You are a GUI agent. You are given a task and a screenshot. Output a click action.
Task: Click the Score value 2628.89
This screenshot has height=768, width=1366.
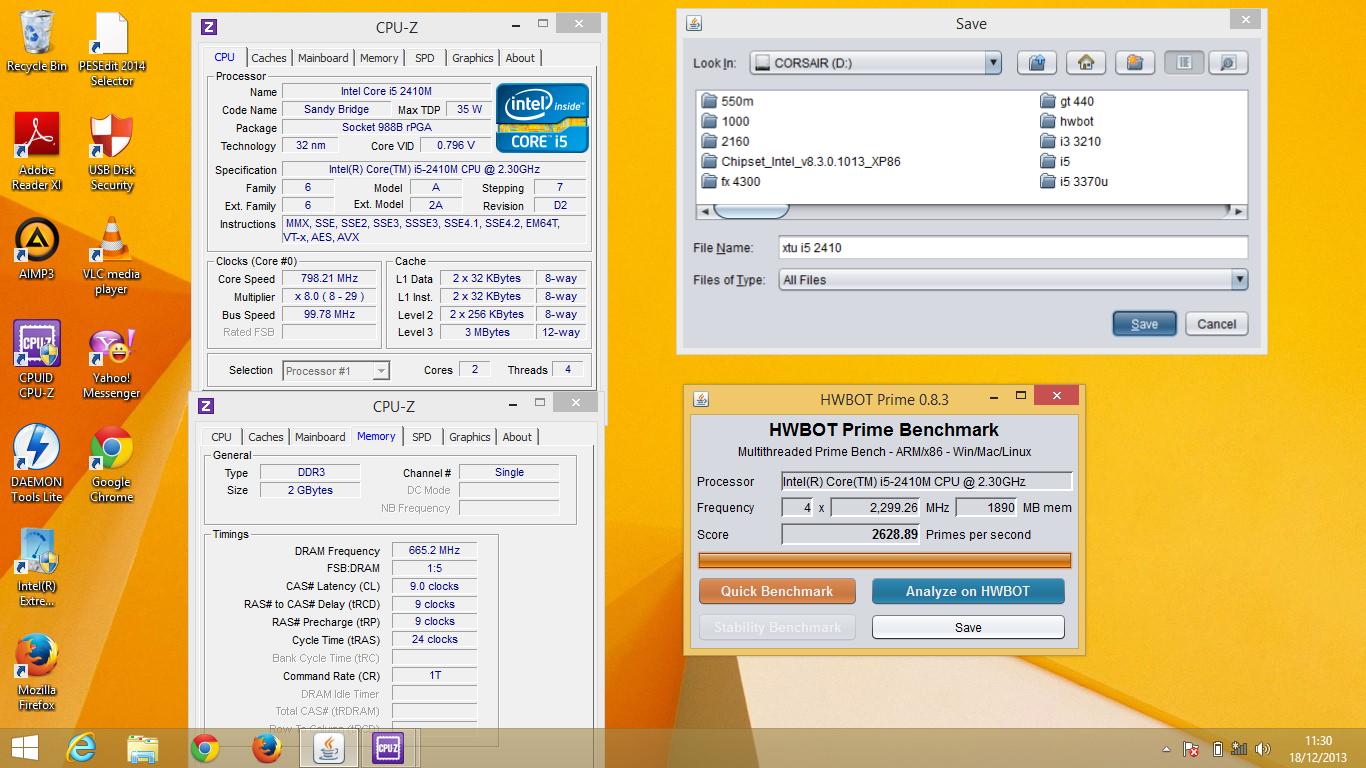(851, 534)
